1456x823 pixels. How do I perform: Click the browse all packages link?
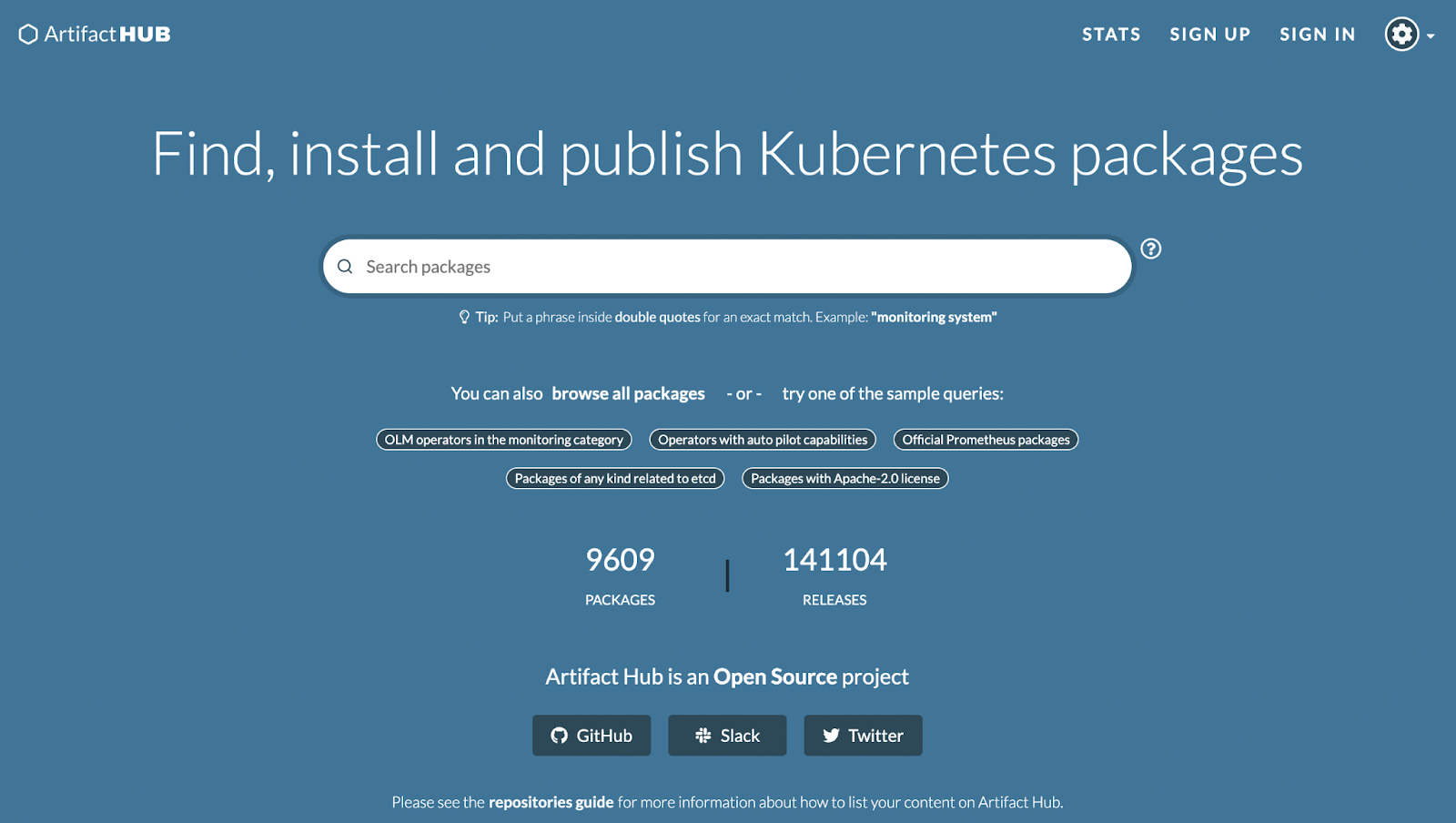point(628,393)
